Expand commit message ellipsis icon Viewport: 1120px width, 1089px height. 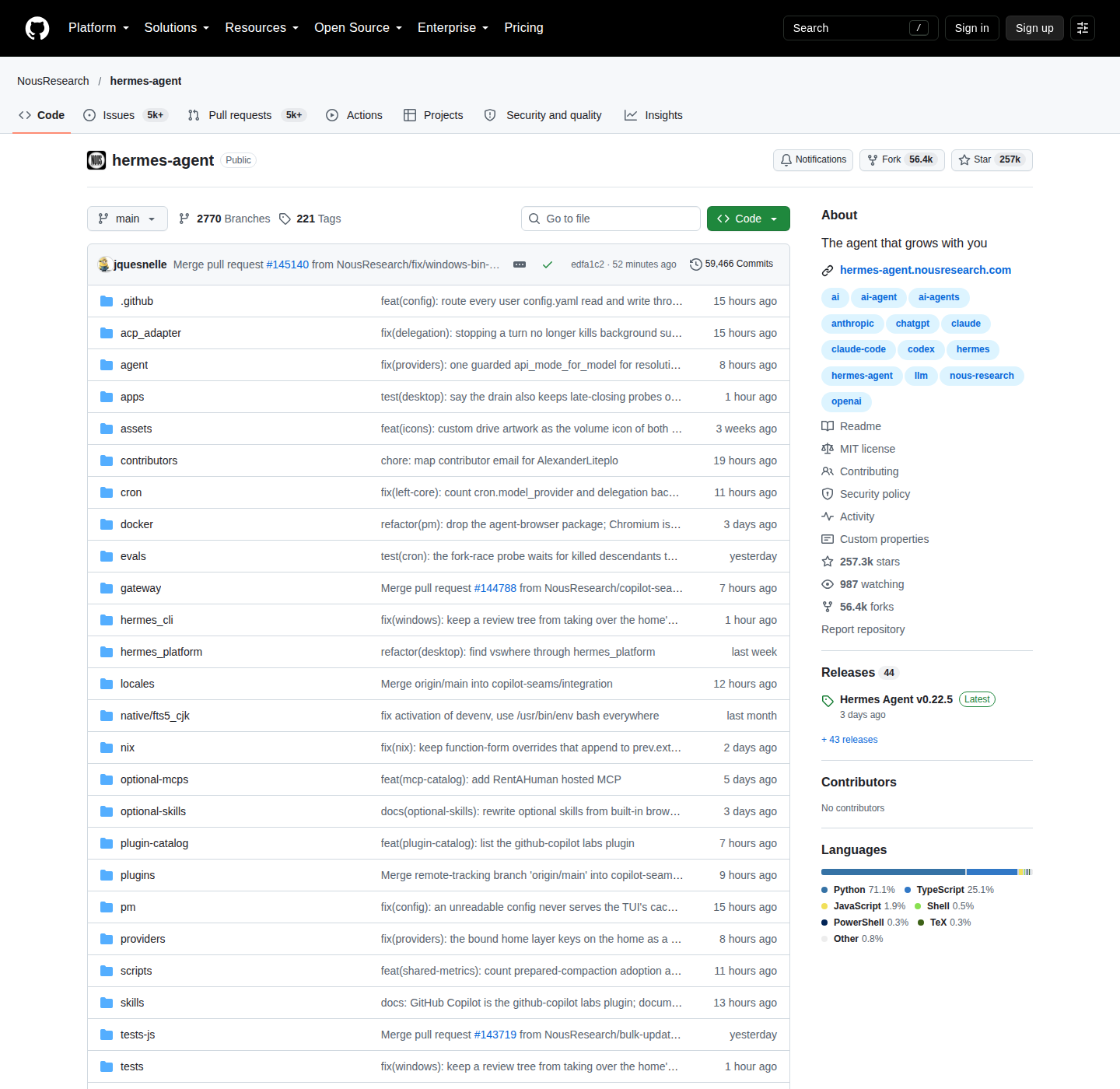[x=520, y=264]
